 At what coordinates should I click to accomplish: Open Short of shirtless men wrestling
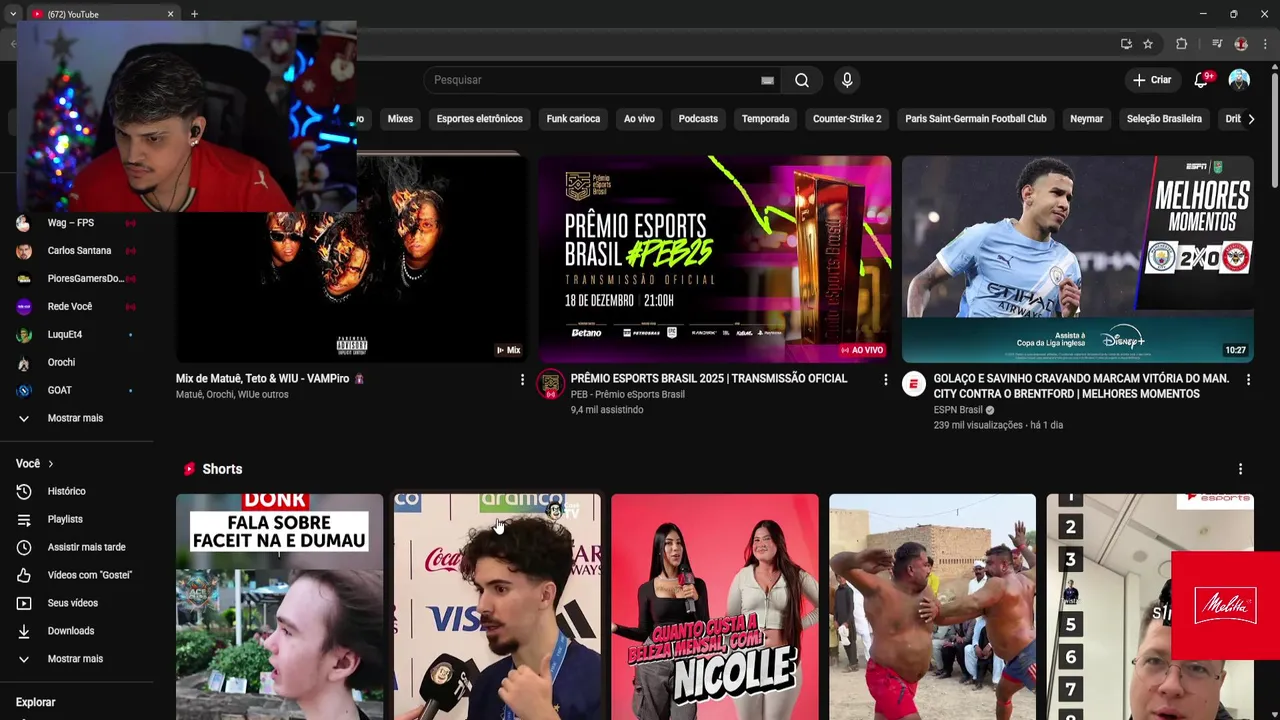pyautogui.click(x=932, y=606)
